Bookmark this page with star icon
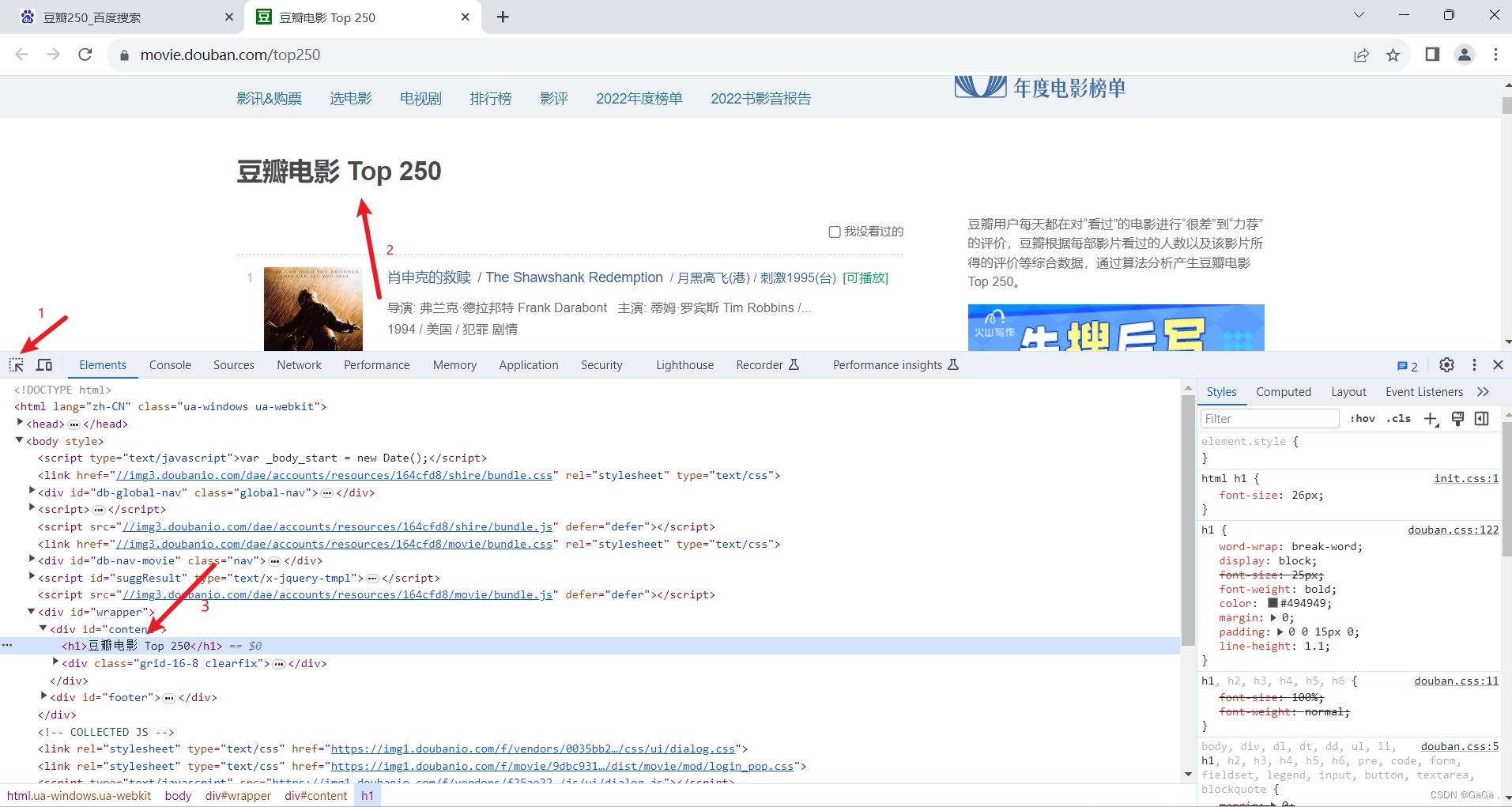The image size is (1512, 807). coord(1393,55)
